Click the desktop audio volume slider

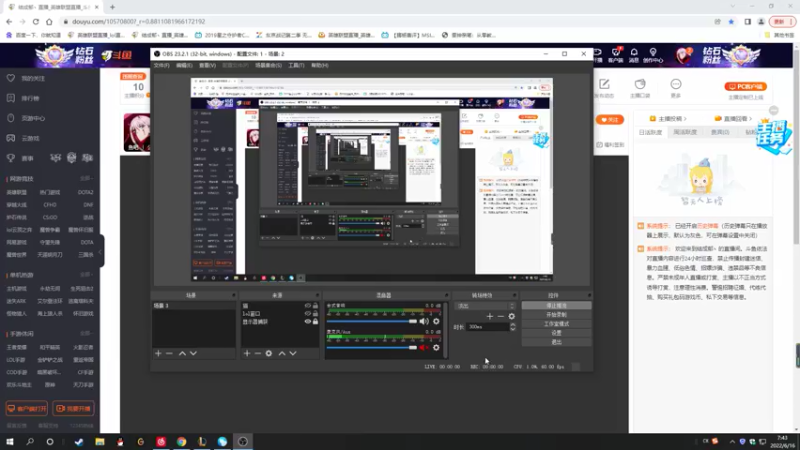pyautogui.click(x=371, y=321)
